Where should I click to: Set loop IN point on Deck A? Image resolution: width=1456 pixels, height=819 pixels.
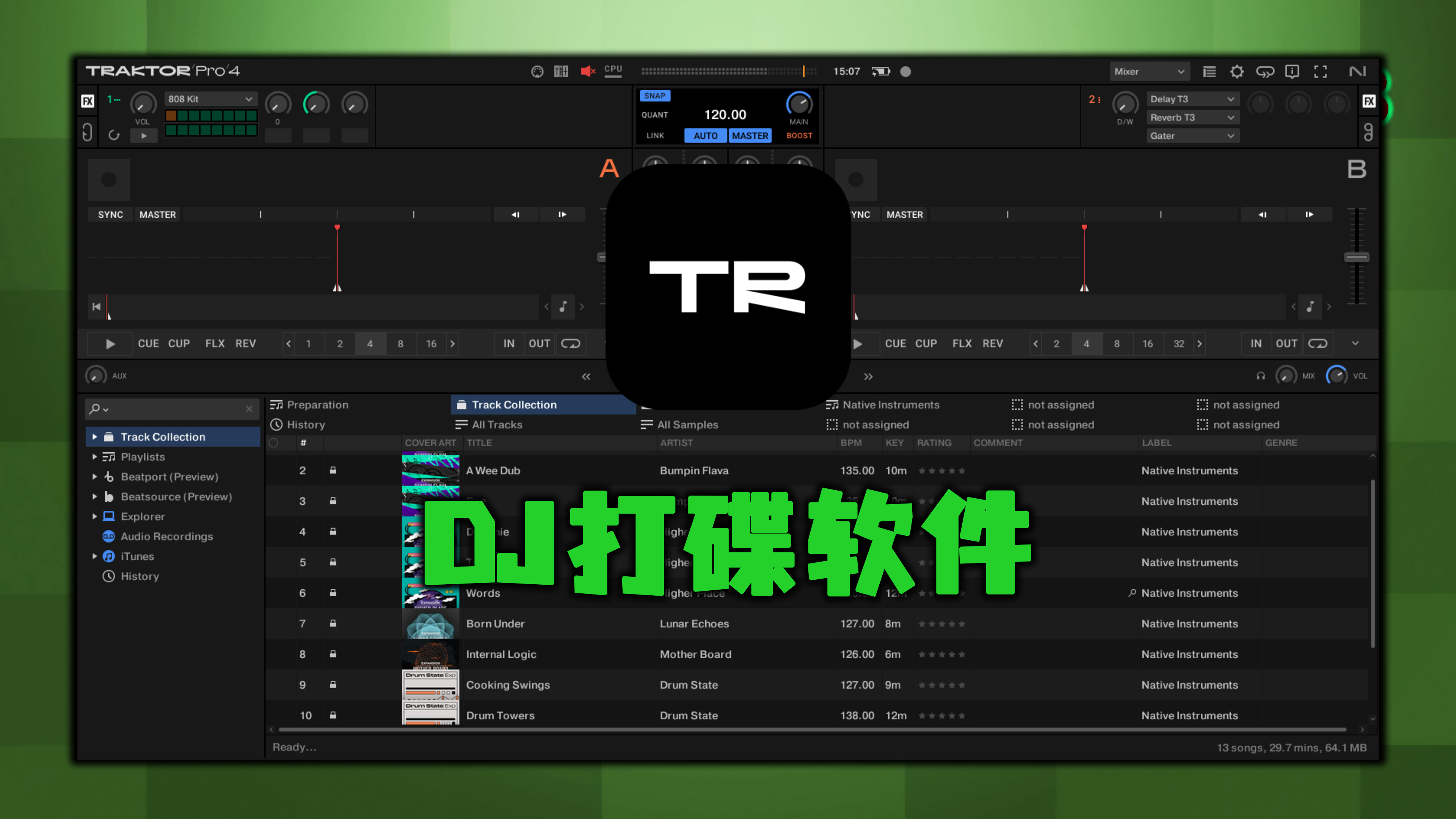(x=509, y=344)
